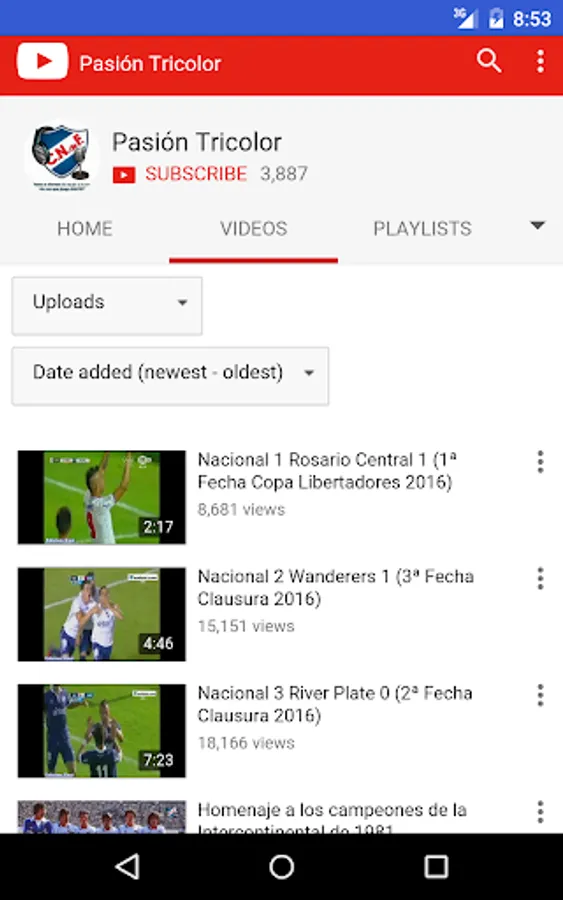Open options for Nacional 2 Wanderers video
Screen dimensions: 563x900
click(540, 579)
